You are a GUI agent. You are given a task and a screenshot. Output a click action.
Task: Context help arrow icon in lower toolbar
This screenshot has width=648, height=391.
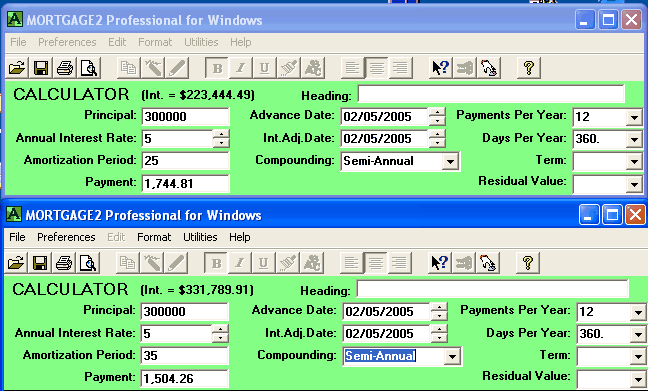(x=440, y=263)
